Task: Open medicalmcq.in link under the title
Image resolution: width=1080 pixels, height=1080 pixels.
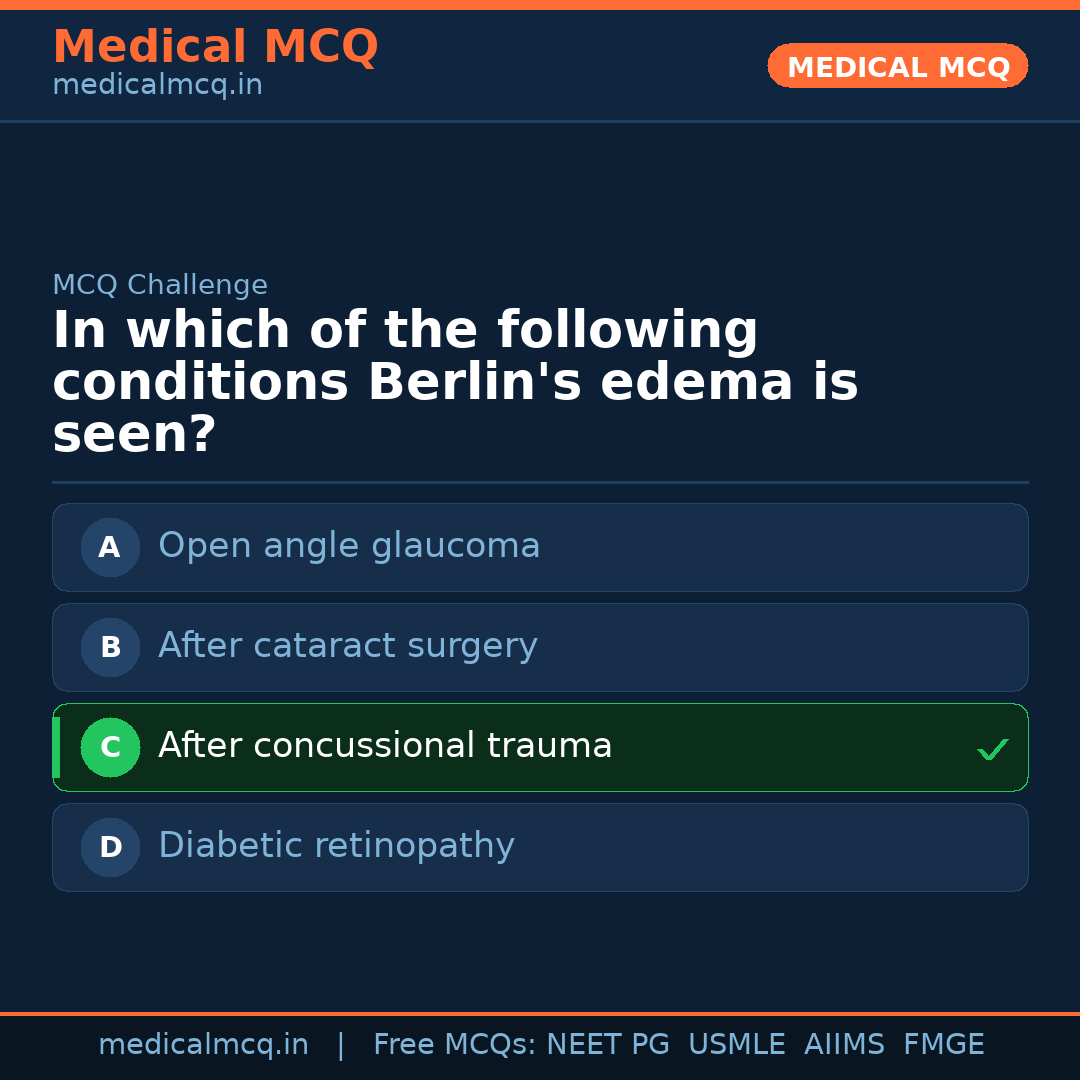Action: point(157,85)
